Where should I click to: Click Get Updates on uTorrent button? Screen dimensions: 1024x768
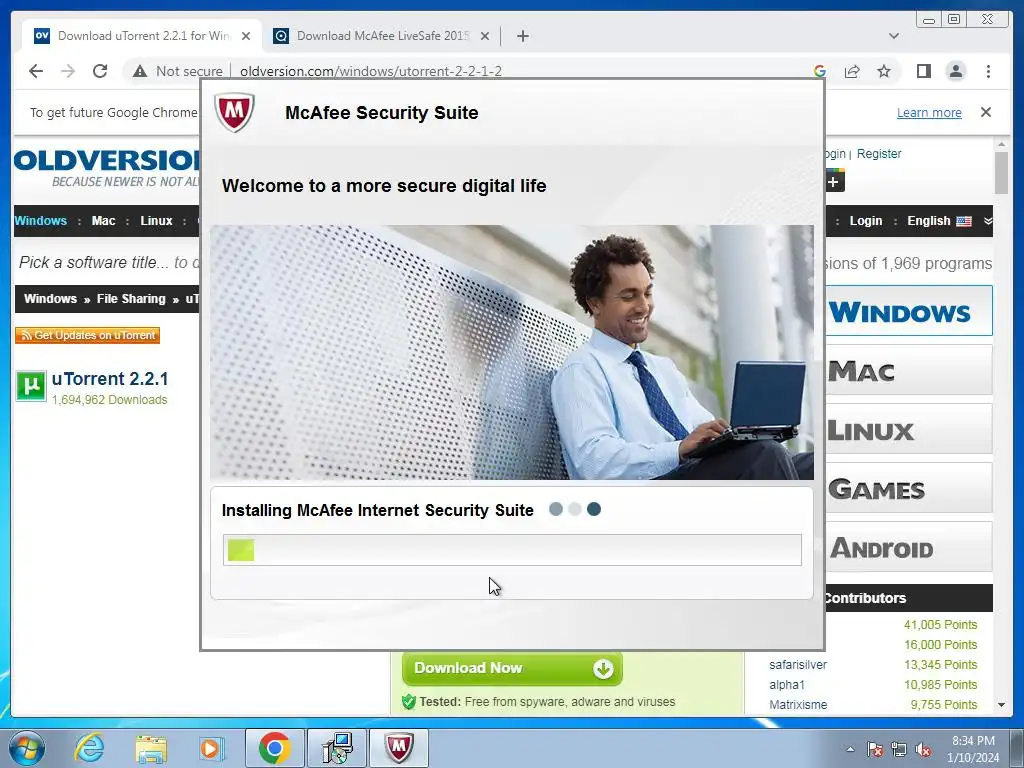coord(88,335)
